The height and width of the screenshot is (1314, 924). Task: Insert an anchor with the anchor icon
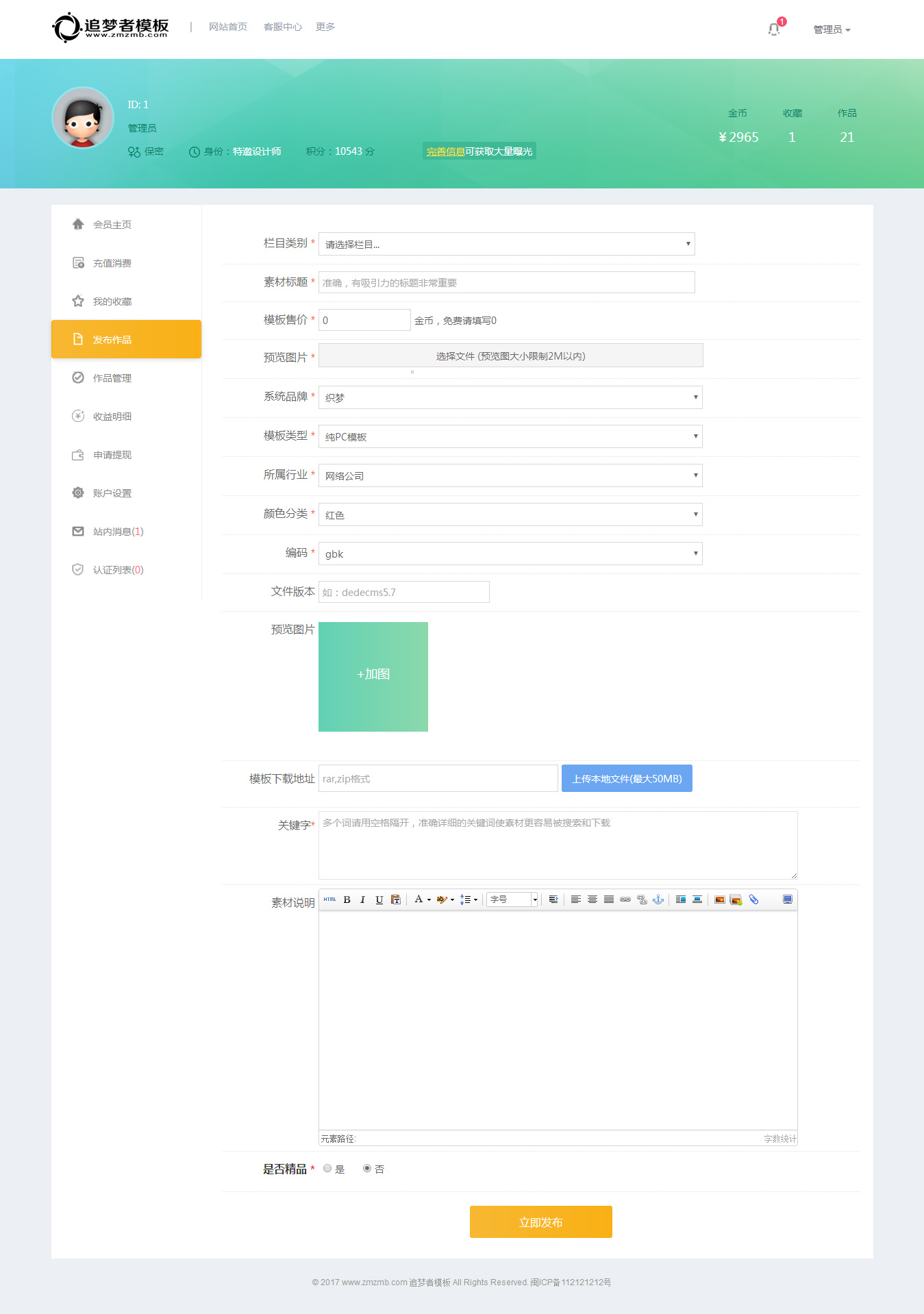(x=658, y=900)
